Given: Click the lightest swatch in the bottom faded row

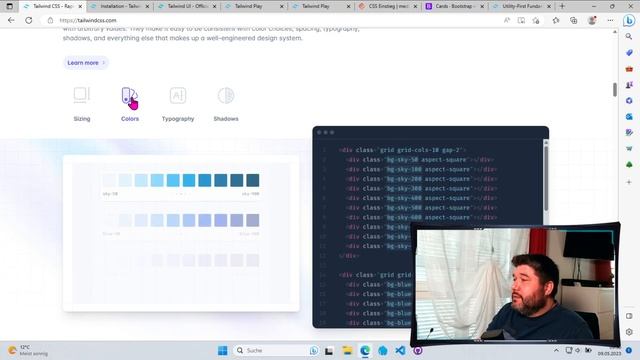Looking at the screenshot, I should (109, 260).
